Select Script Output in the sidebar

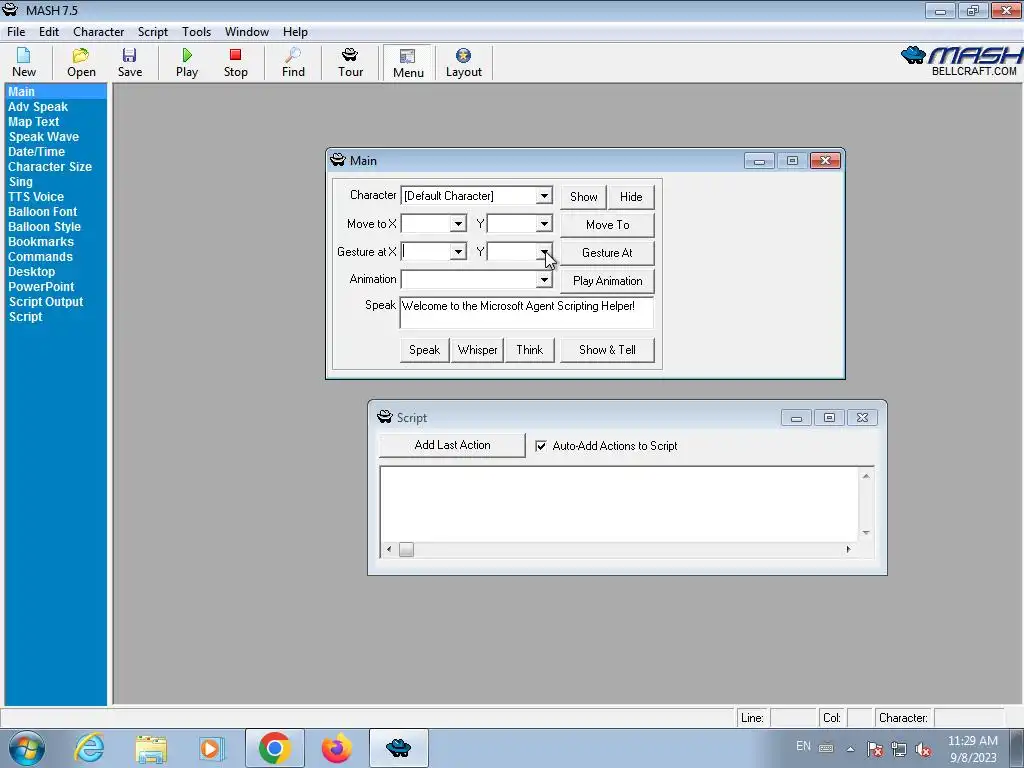coord(46,302)
